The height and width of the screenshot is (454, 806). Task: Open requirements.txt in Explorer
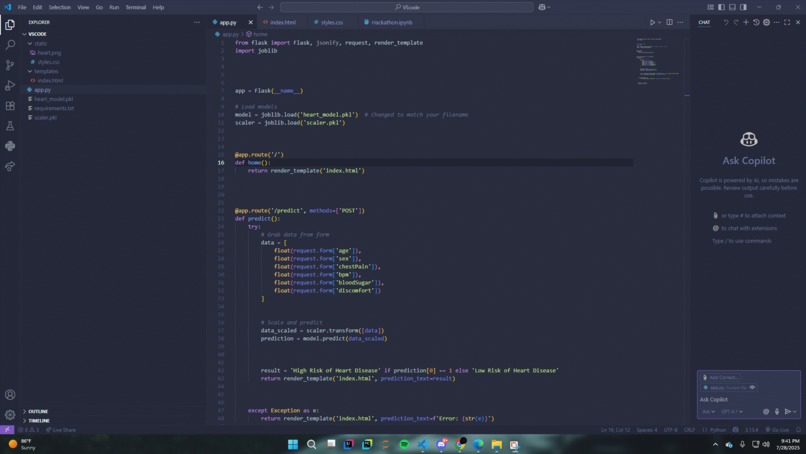coord(54,108)
